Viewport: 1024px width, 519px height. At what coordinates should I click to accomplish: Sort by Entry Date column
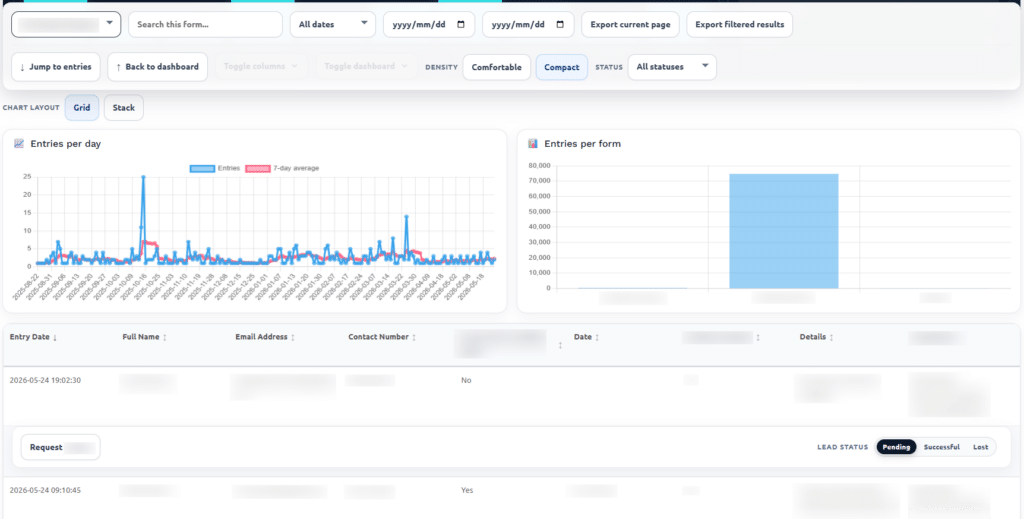pyautogui.click(x=33, y=337)
